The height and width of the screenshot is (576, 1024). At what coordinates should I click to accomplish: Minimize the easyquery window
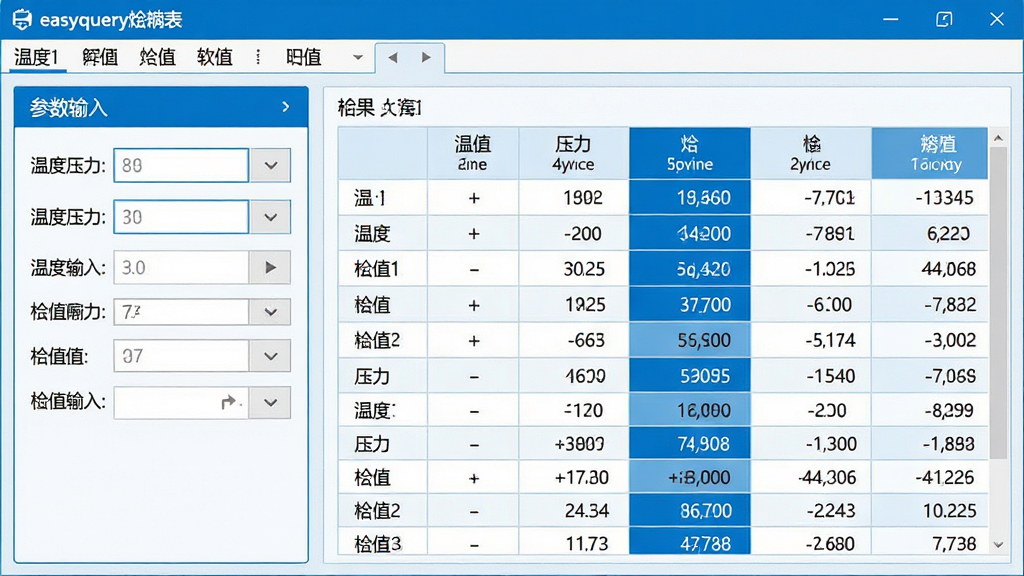point(891,20)
